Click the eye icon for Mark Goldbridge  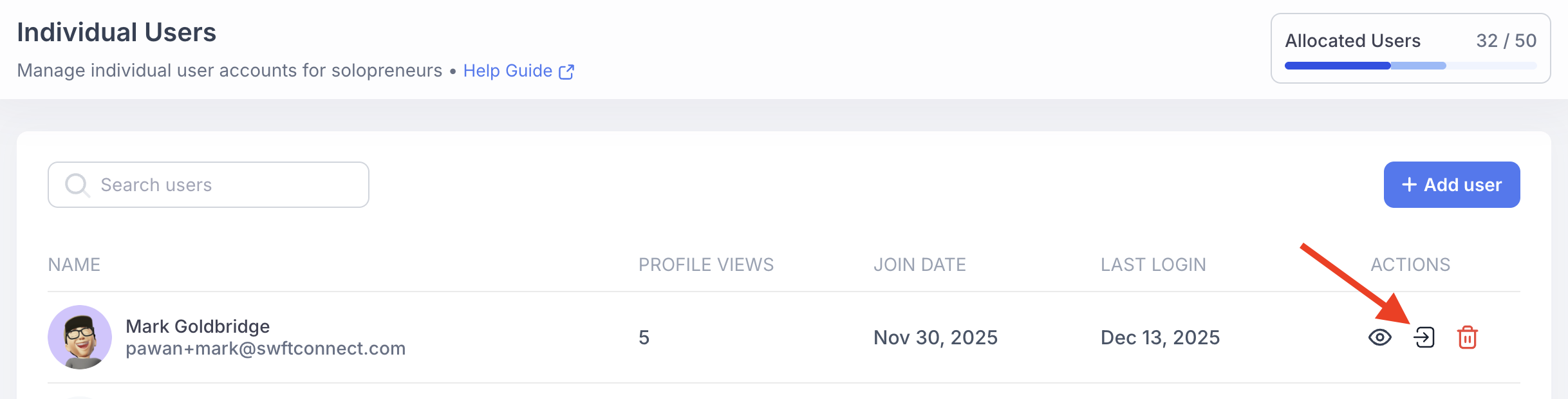pos(1379,337)
